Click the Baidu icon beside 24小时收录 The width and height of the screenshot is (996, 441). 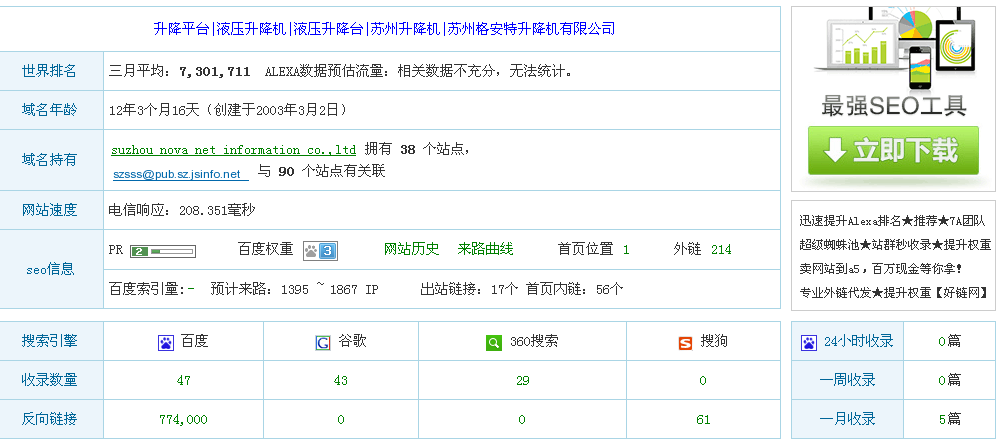tap(809, 342)
